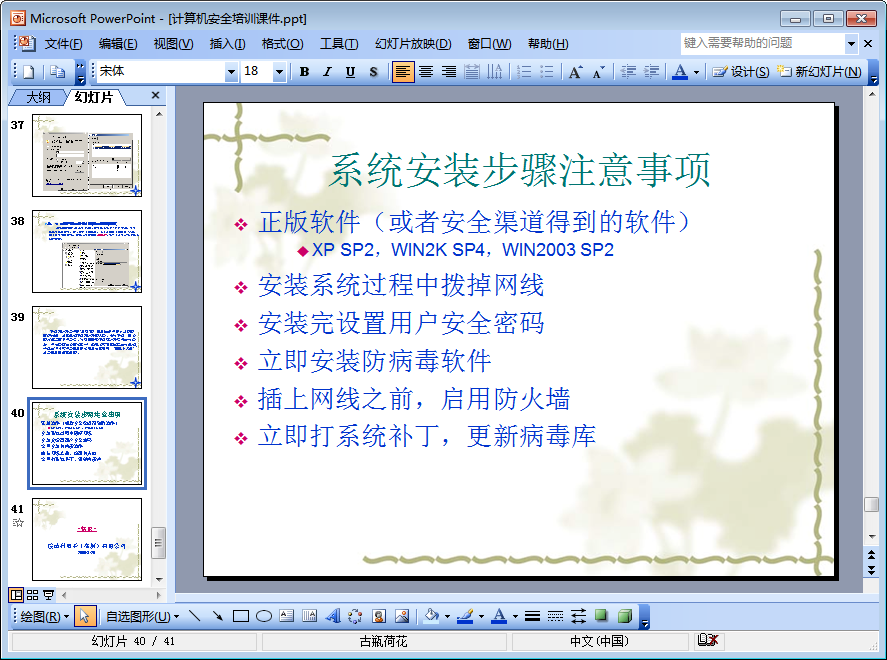
Task: Click the 设计(S) design button
Action: 740,72
